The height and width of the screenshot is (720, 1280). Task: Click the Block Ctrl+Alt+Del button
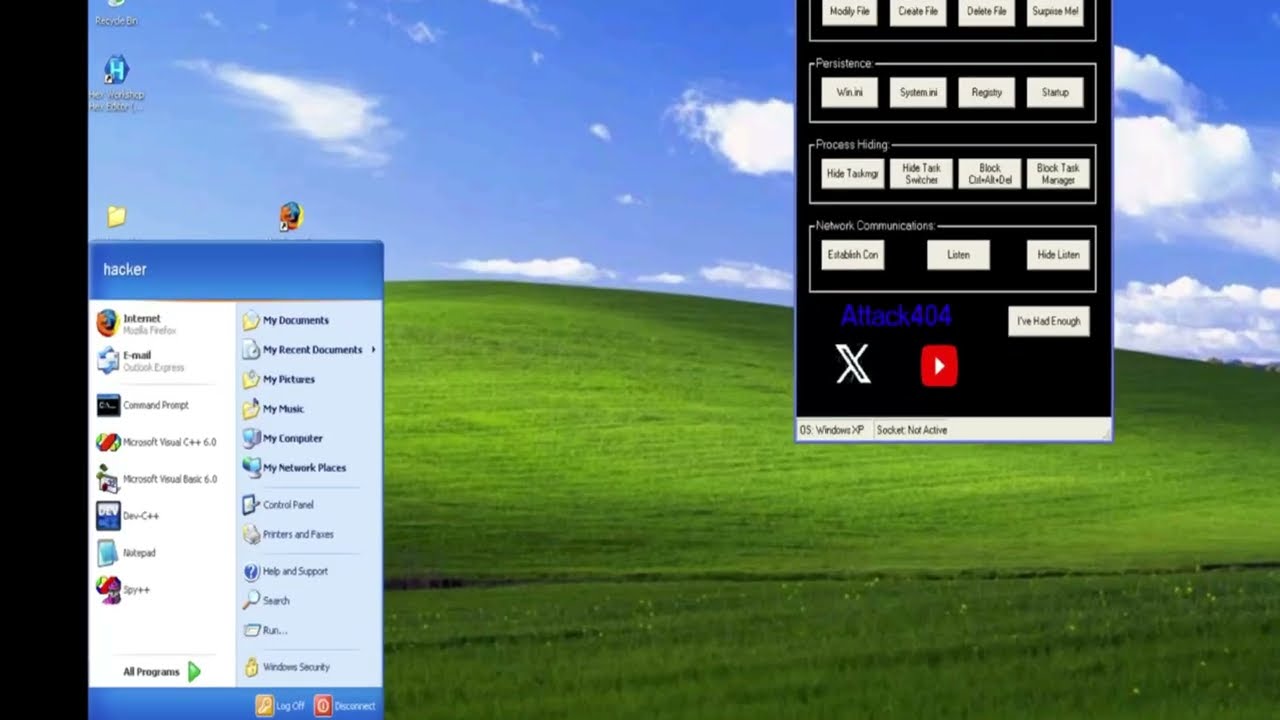(990, 174)
